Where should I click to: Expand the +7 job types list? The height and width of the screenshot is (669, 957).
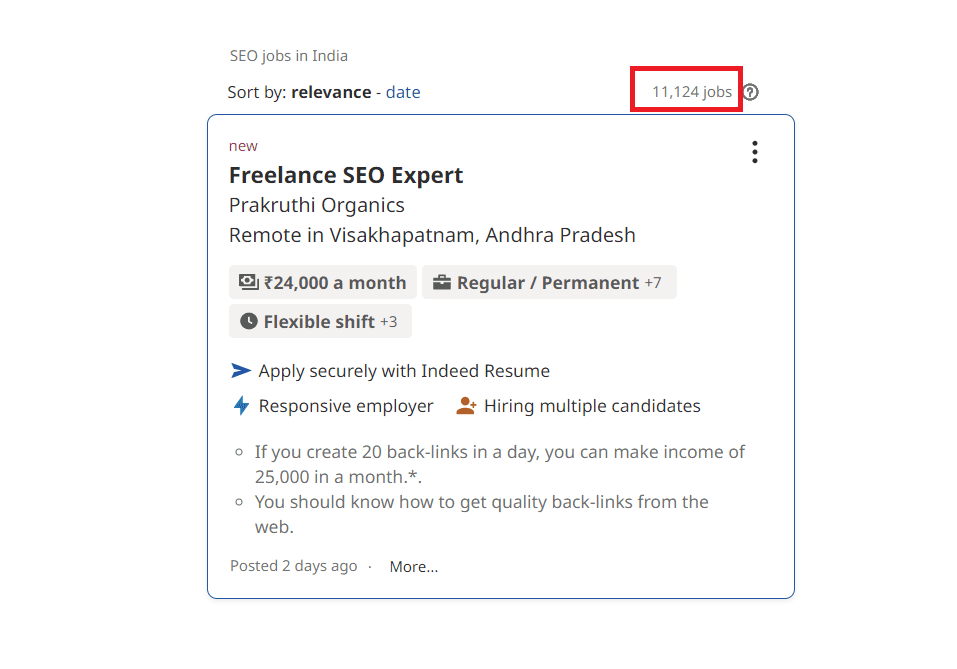(x=655, y=283)
